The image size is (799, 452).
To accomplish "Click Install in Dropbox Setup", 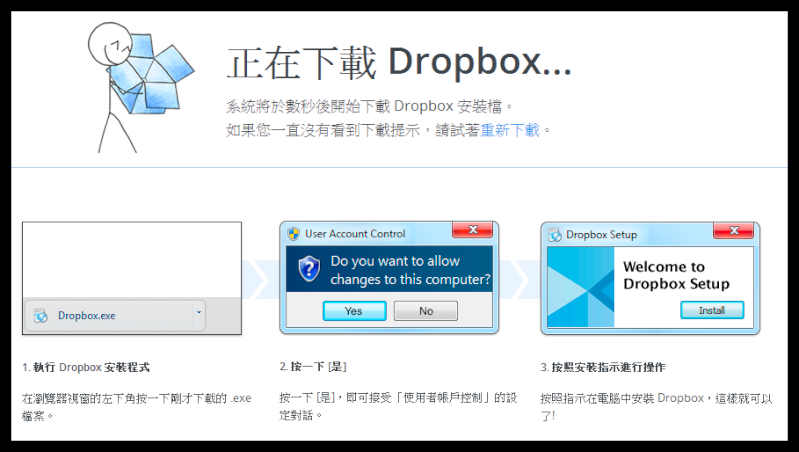I will click(712, 310).
